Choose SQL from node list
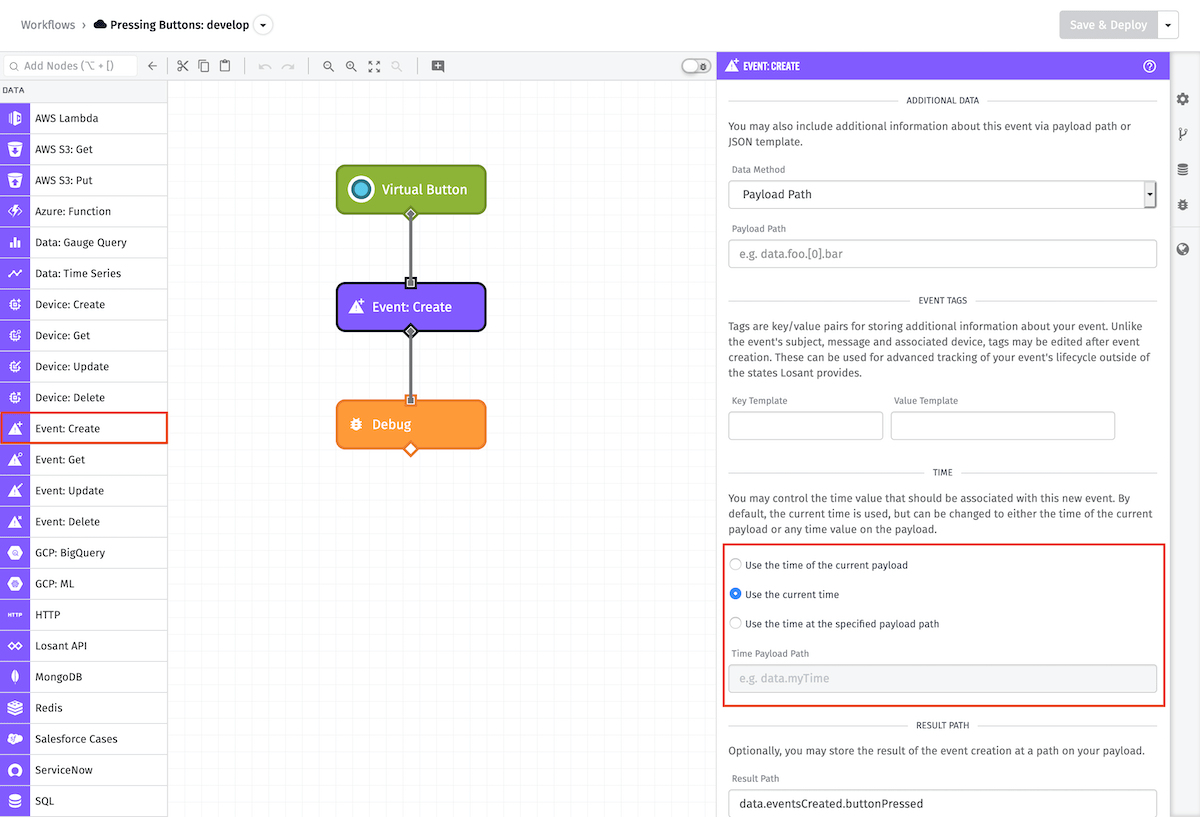This screenshot has width=1200, height=817. pyautogui.click(x=84, y=801)
